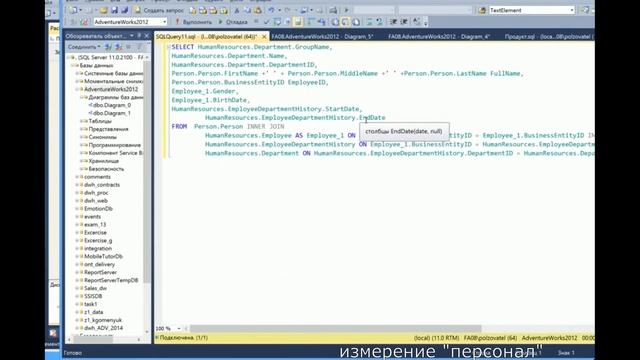Switch to Diagram_4* tab
This screenshot has height=360, width=640.
[439, 37]
